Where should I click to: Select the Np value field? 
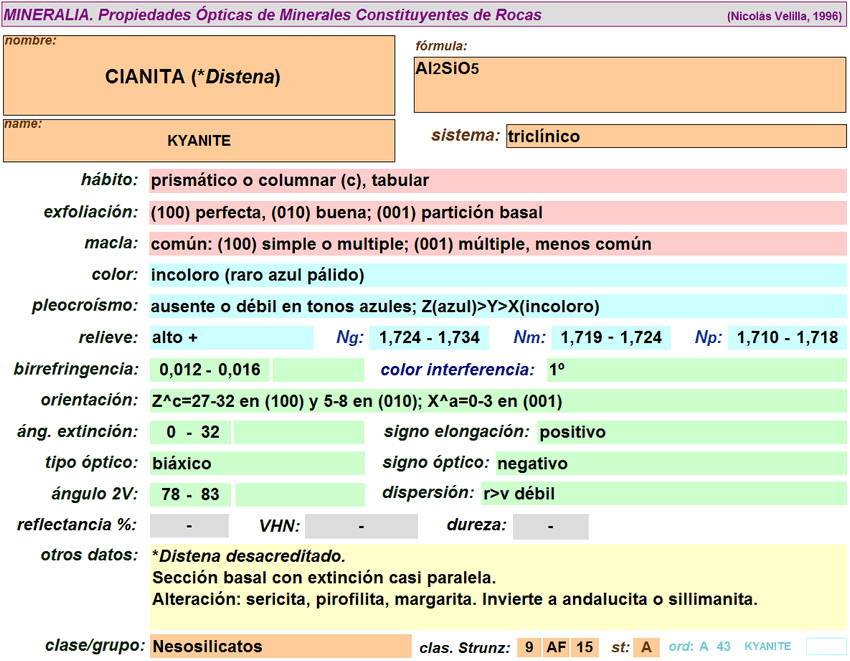(787, 338)
